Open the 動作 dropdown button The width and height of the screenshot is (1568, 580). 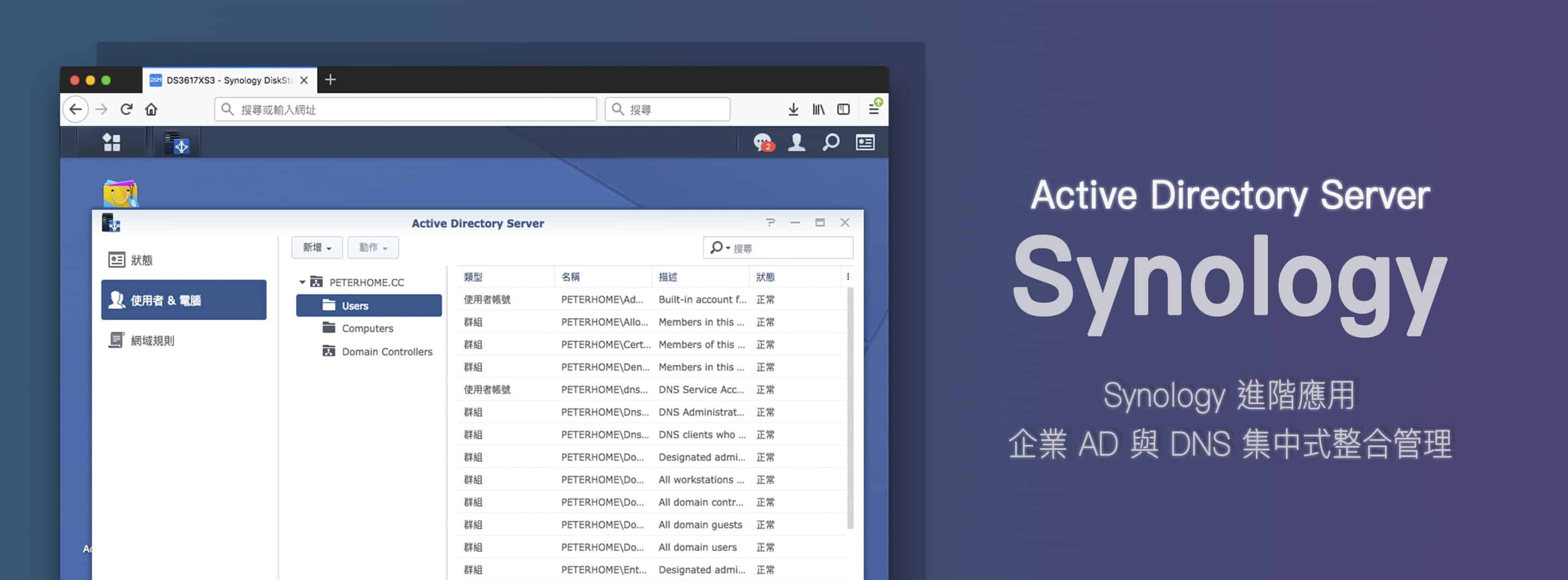(x=373, y=248)
